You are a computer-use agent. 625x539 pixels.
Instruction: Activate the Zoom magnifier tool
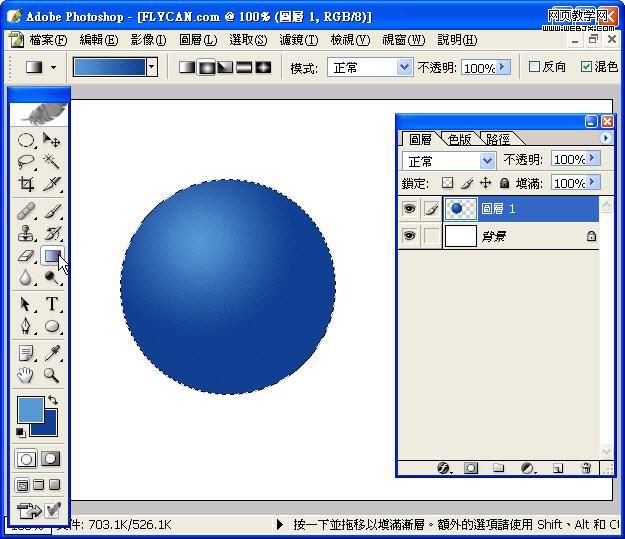52,376
